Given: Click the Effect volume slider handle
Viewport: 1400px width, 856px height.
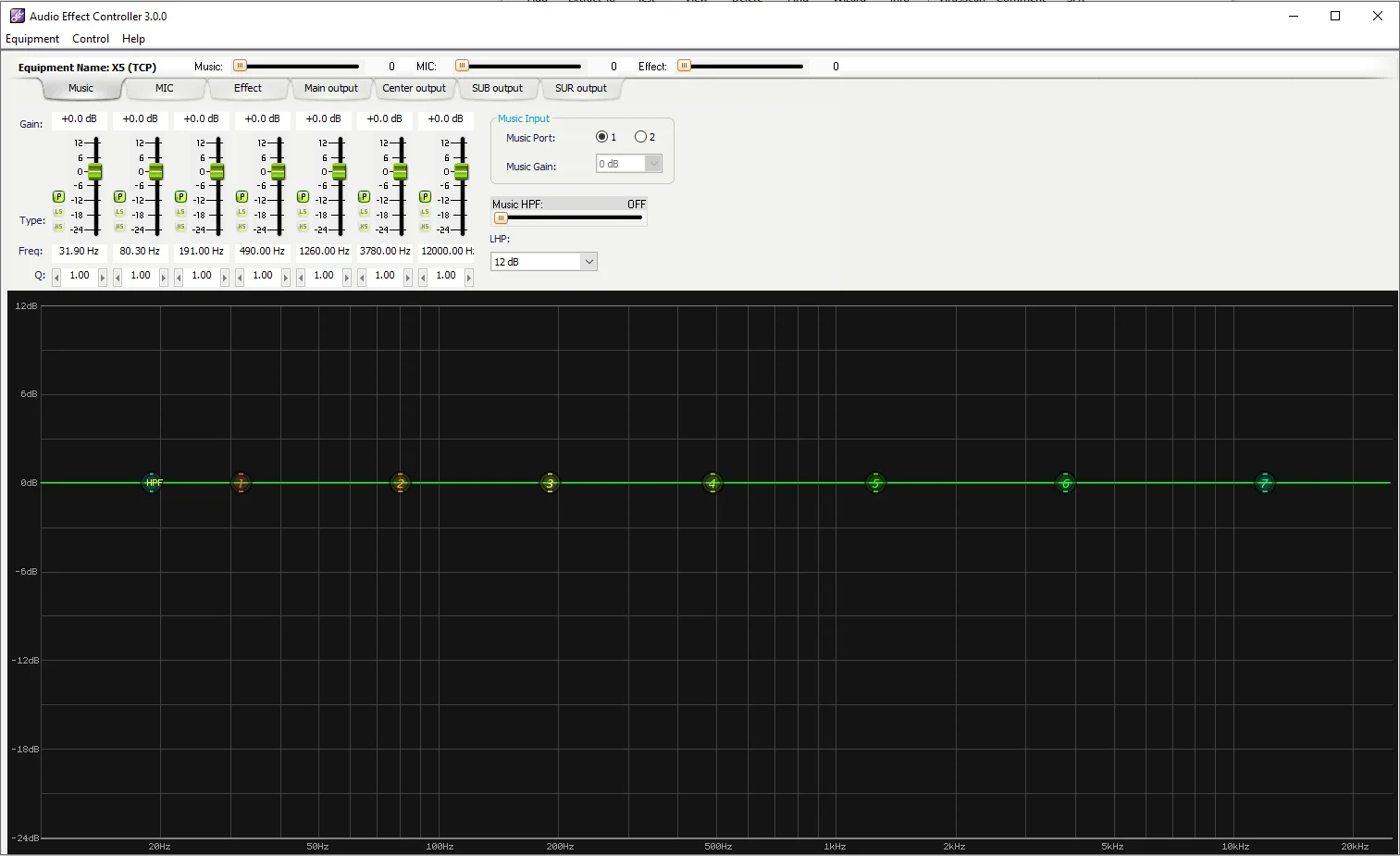Looking at the screenshot, I should pos(684,66).
